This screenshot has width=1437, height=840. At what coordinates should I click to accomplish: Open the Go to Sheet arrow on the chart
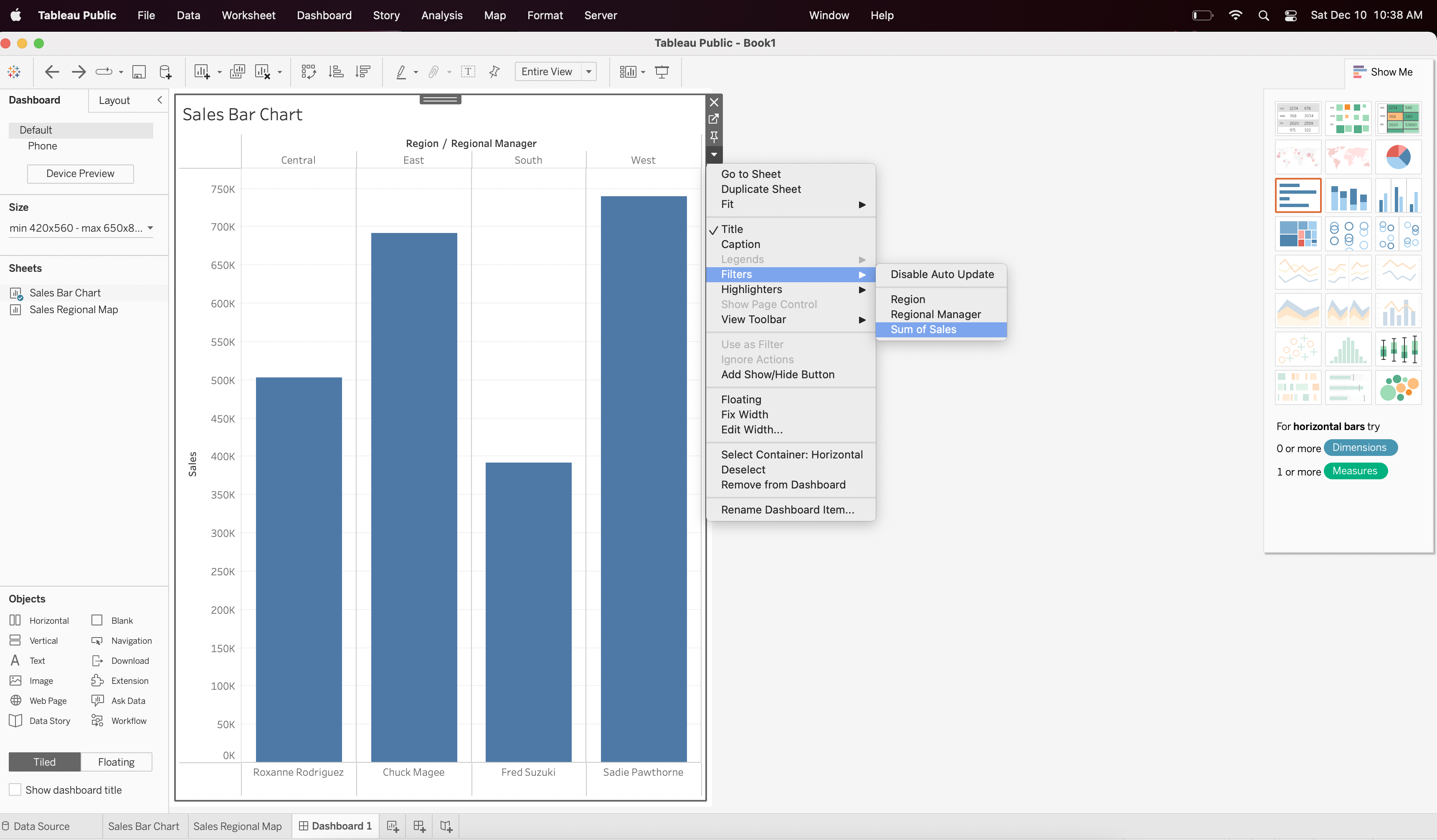coord(714,119)
